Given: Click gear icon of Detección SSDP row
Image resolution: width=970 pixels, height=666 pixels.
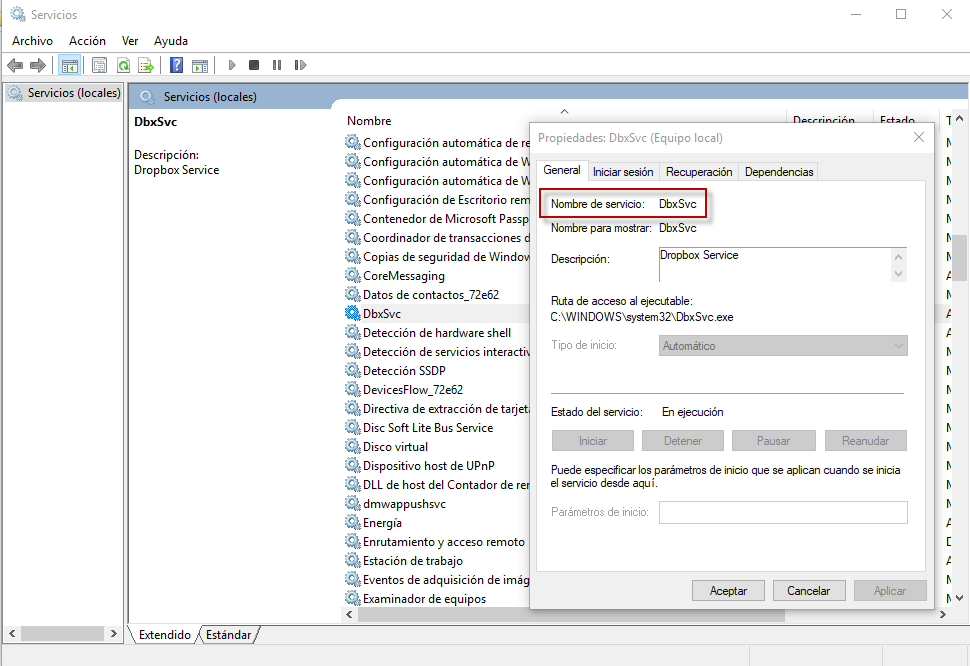Looking at the screenshot, I should pyautogui.click(x=353, y=370).
